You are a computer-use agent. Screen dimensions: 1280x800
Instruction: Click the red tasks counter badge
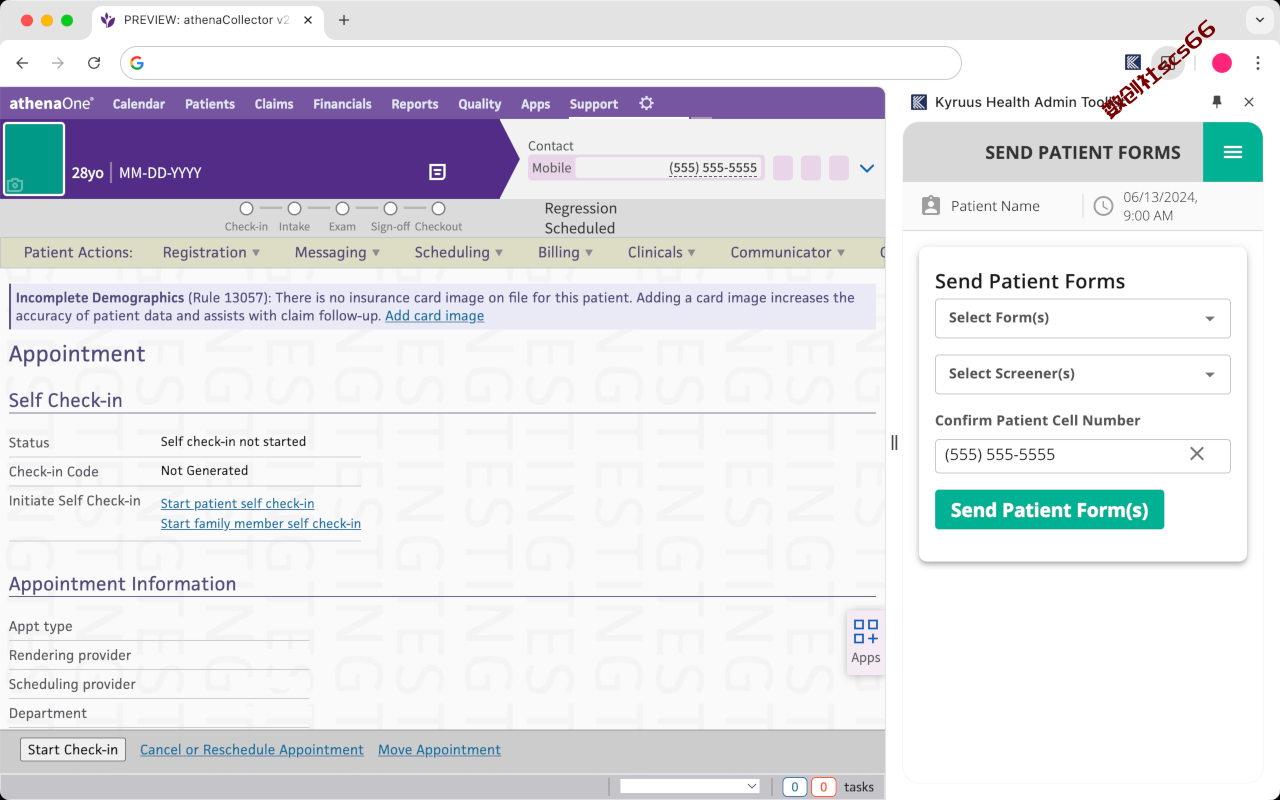coord(823,787)
